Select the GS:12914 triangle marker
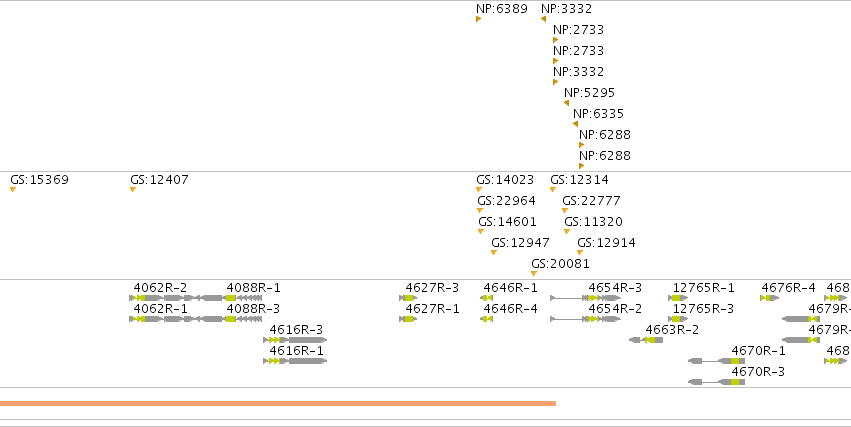 (580, 253)
